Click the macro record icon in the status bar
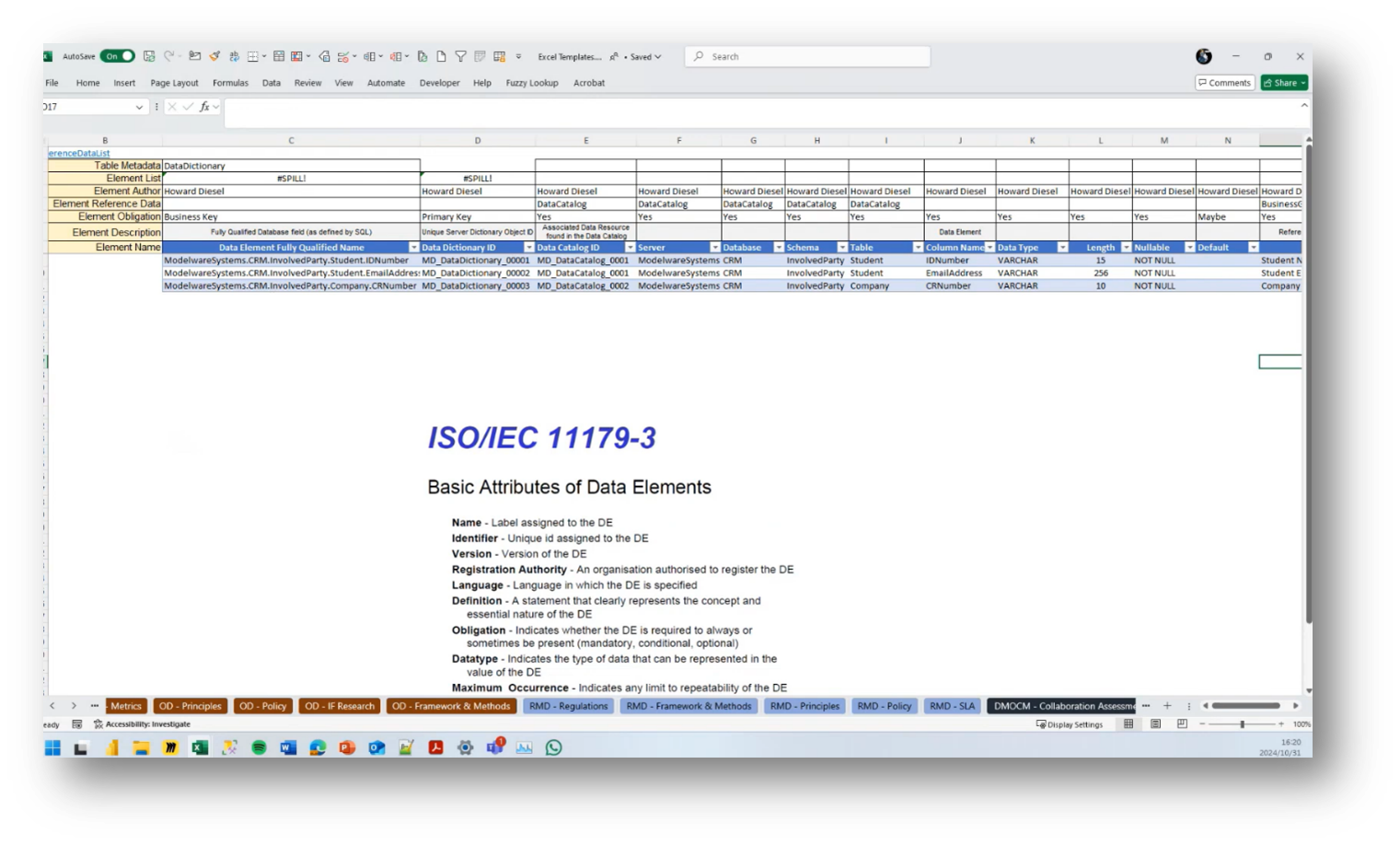The width and height of the screenshot is (1400, 845). (x=76, y=724)
